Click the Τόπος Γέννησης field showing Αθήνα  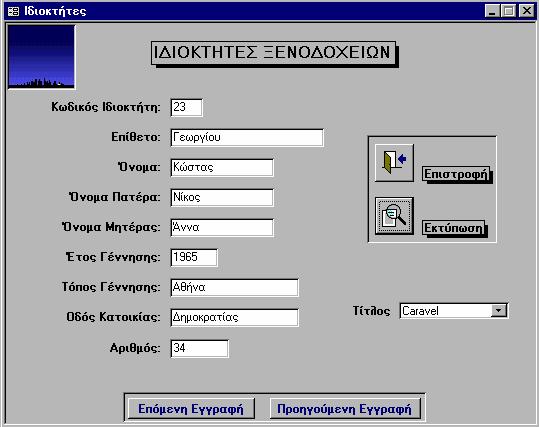click(234, 287)
